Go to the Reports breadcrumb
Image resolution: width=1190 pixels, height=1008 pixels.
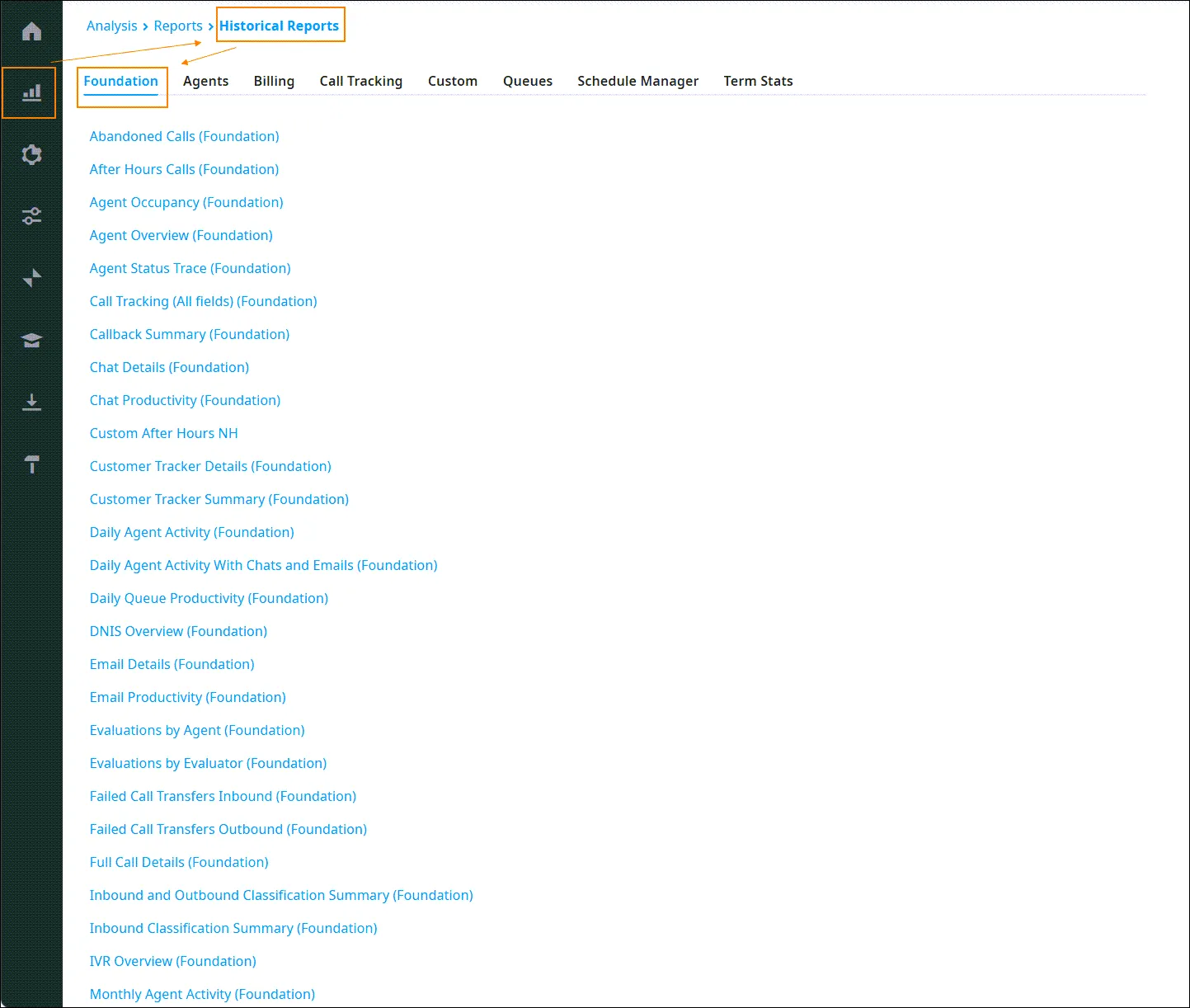(178, 26)
